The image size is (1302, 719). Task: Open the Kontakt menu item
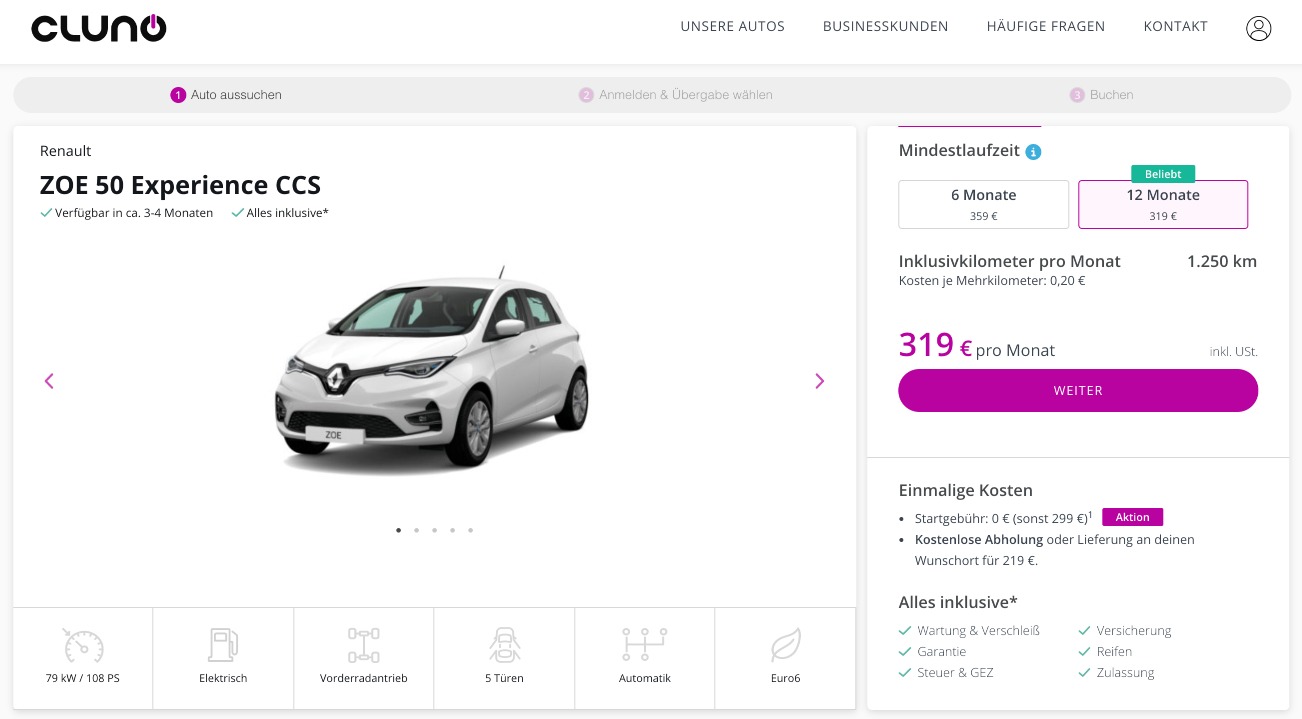point(1176,27)
